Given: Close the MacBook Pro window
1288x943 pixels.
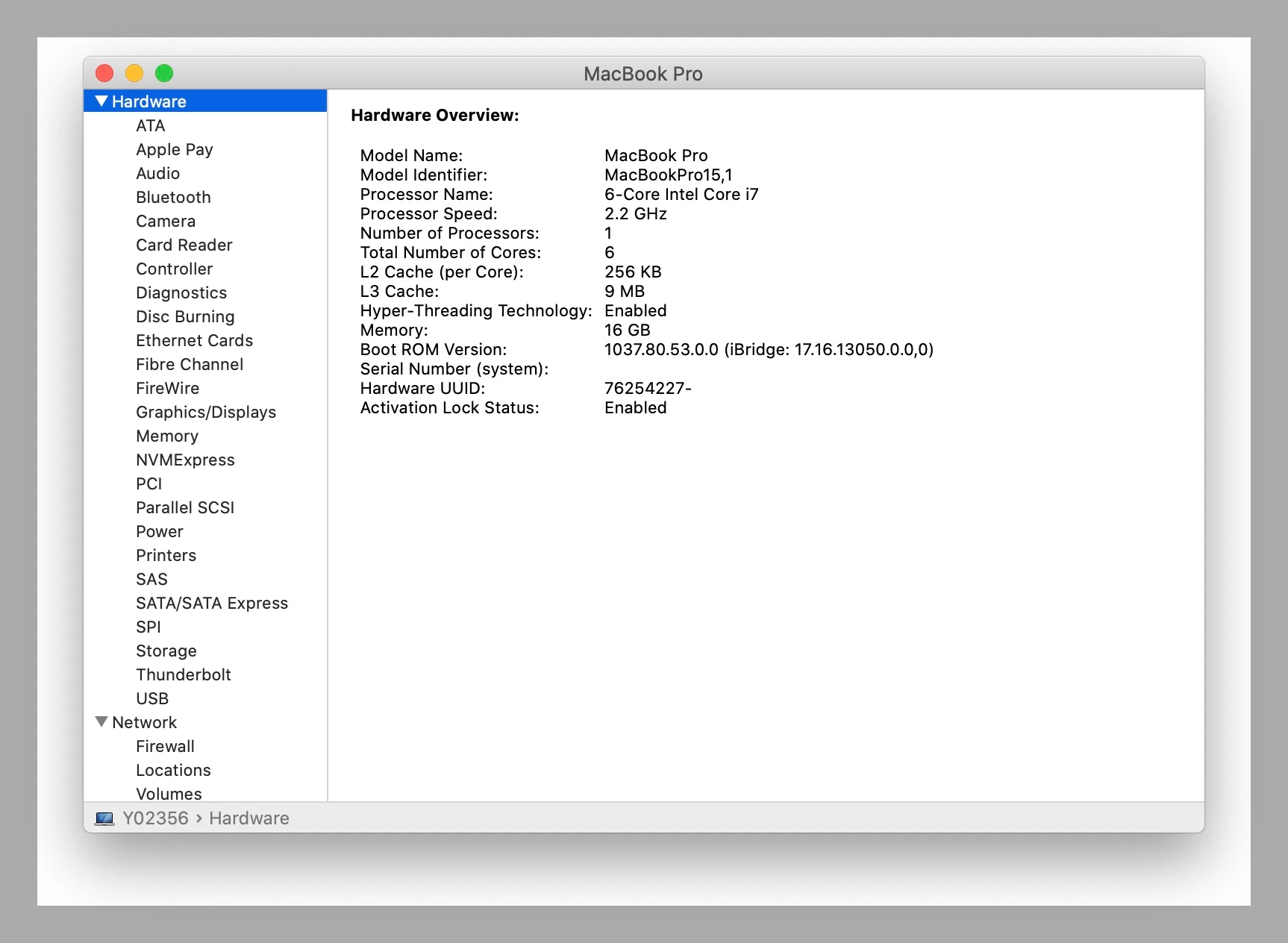Looking at the screenshot, I should [104, 73].
